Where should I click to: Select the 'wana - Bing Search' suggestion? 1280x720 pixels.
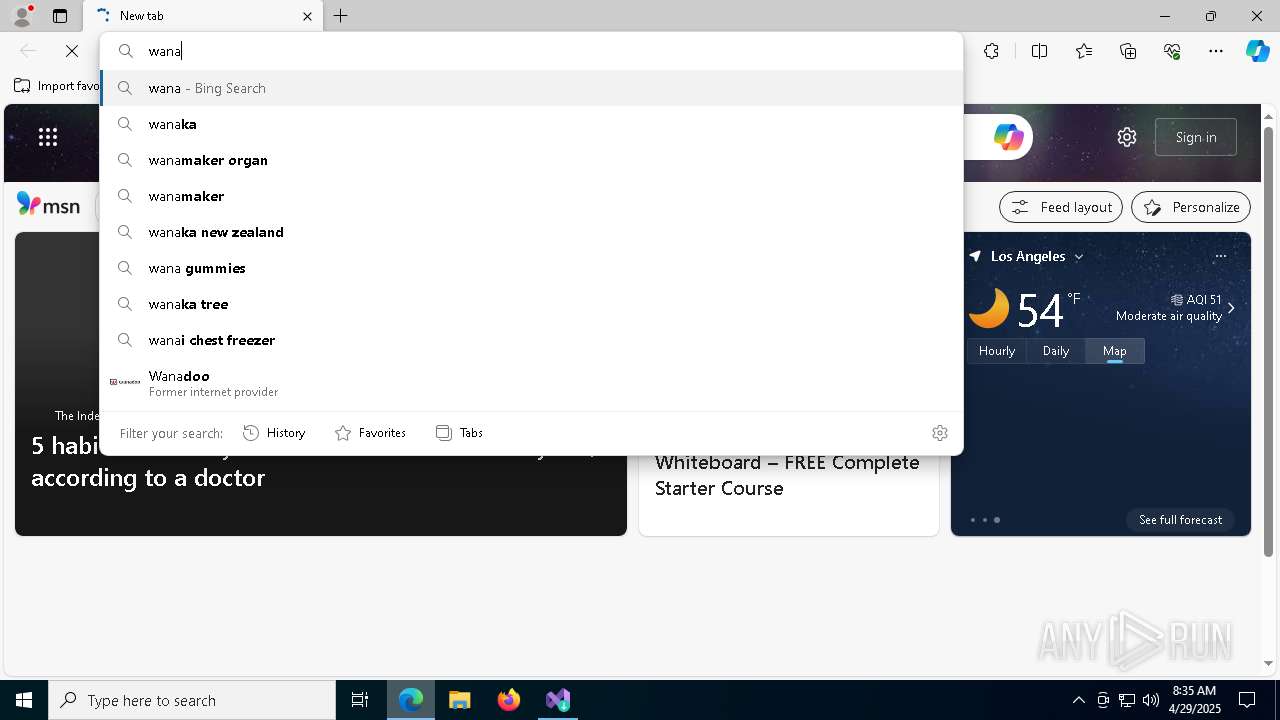pos(532,88)
